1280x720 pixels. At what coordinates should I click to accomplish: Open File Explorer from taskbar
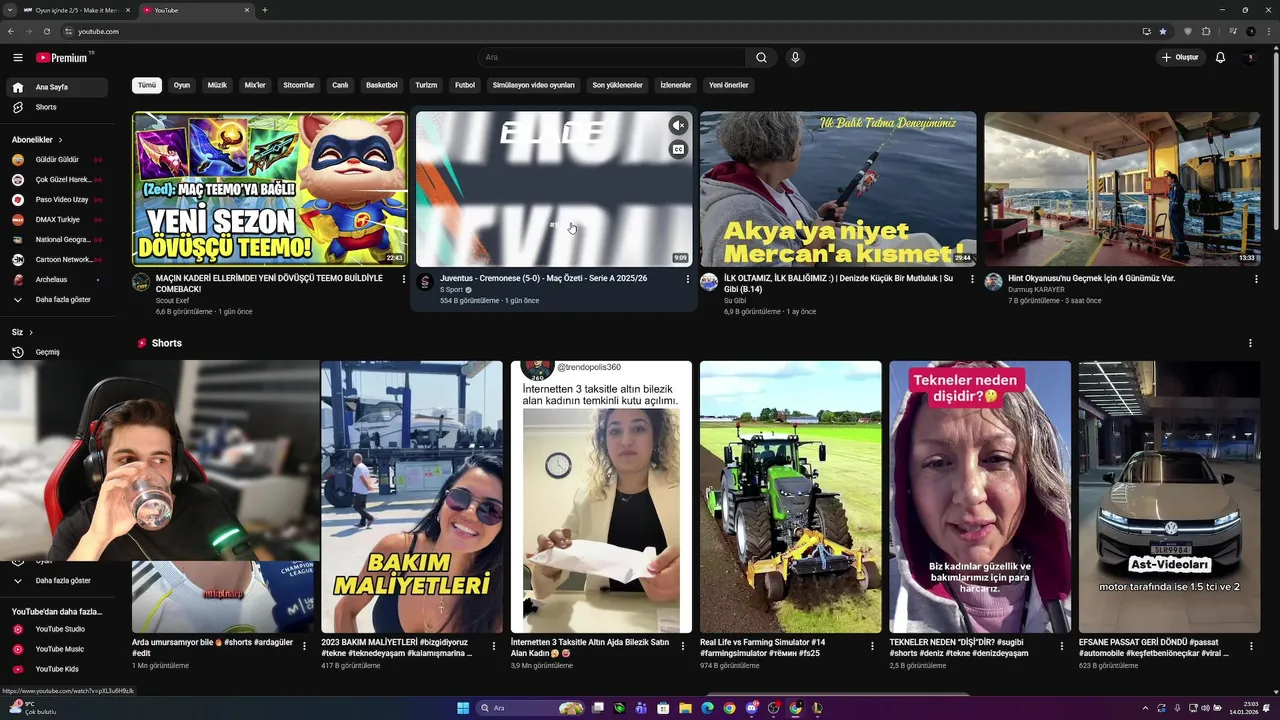[x=686, y=708]
